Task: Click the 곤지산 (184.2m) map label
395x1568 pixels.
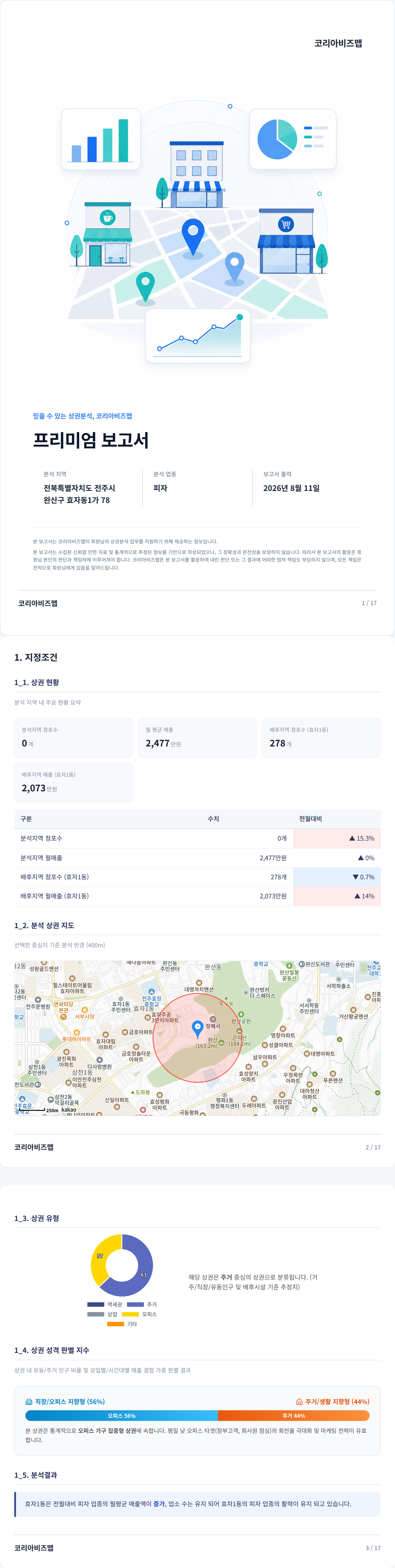Action: [240, 1040]
